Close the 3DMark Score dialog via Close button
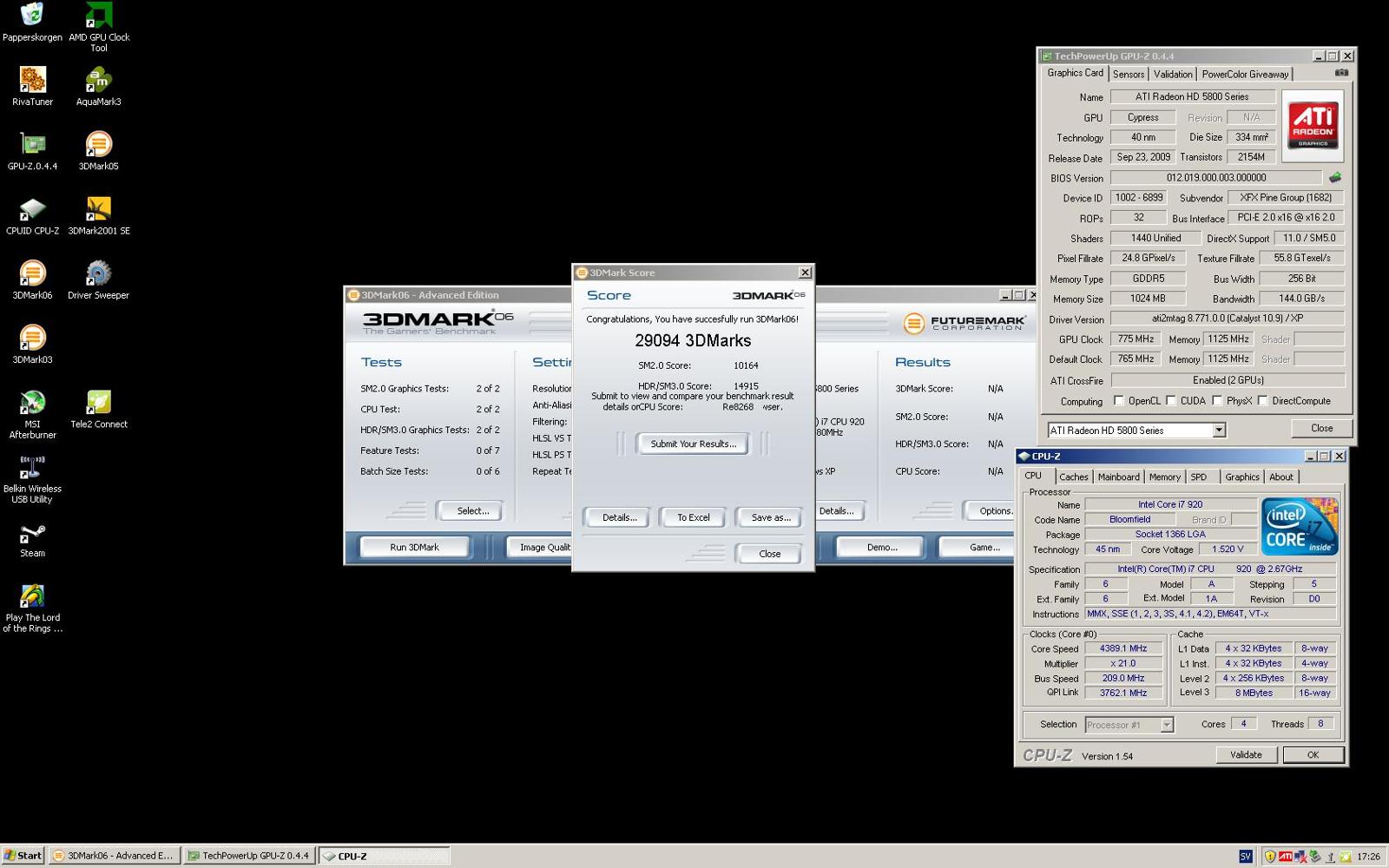Screen dimensions: 1389x868 769,554
